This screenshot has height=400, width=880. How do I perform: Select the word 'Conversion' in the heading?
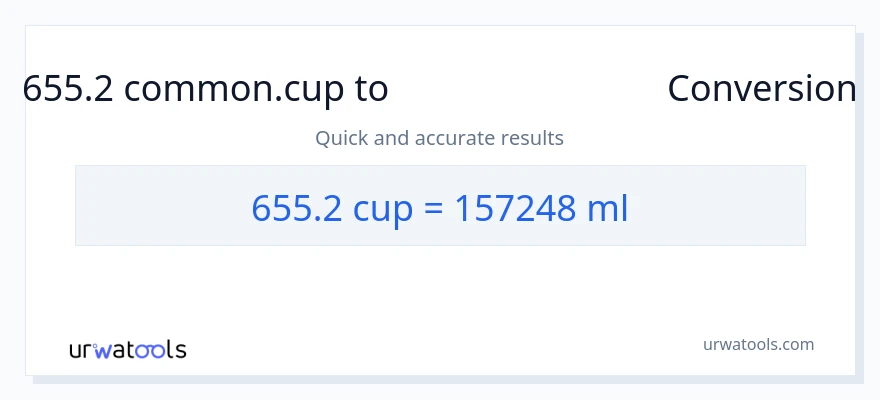pyautogui.click(x=761, y=89)
